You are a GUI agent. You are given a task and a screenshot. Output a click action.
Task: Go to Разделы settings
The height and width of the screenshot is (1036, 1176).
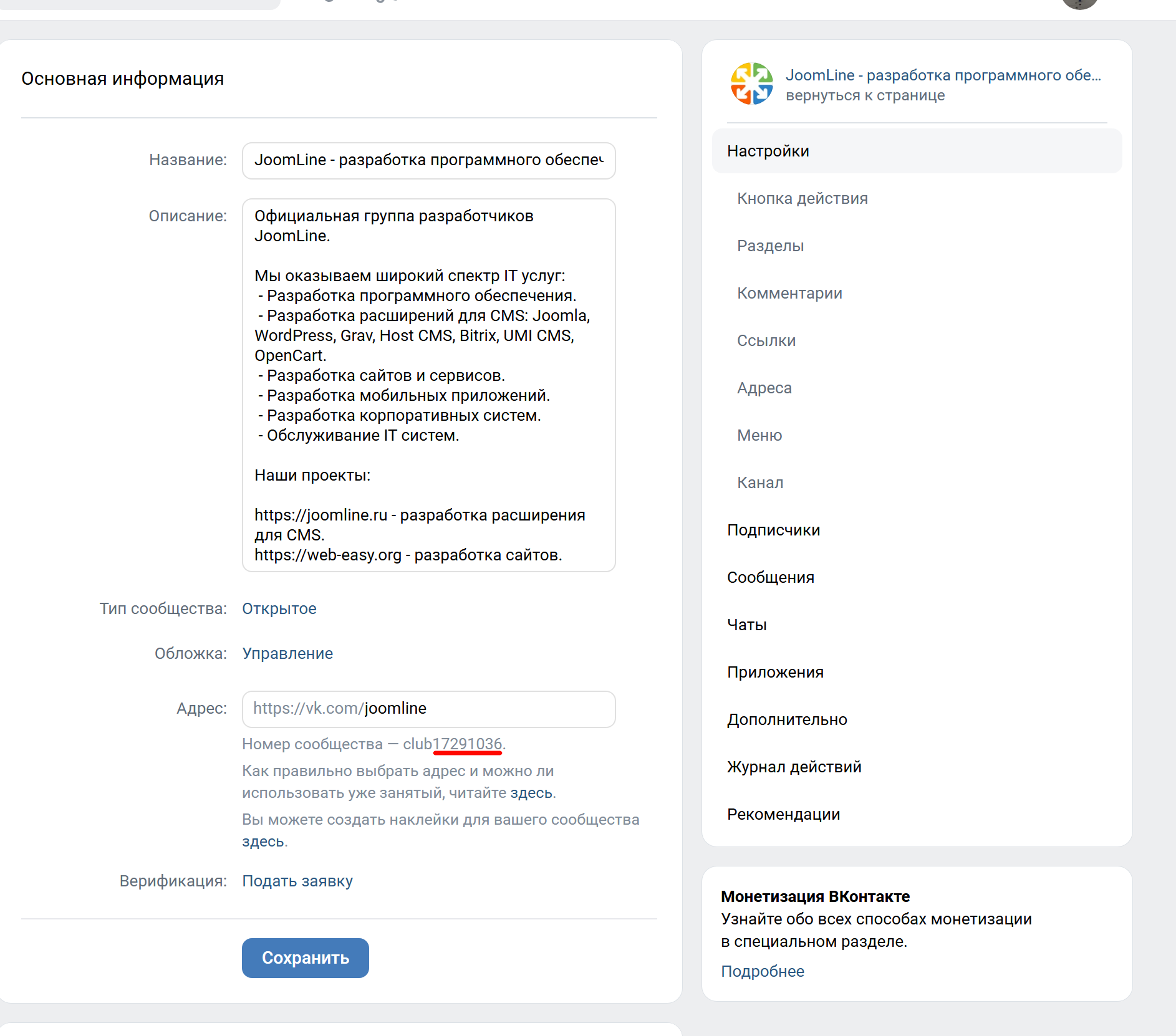point(770,246)
